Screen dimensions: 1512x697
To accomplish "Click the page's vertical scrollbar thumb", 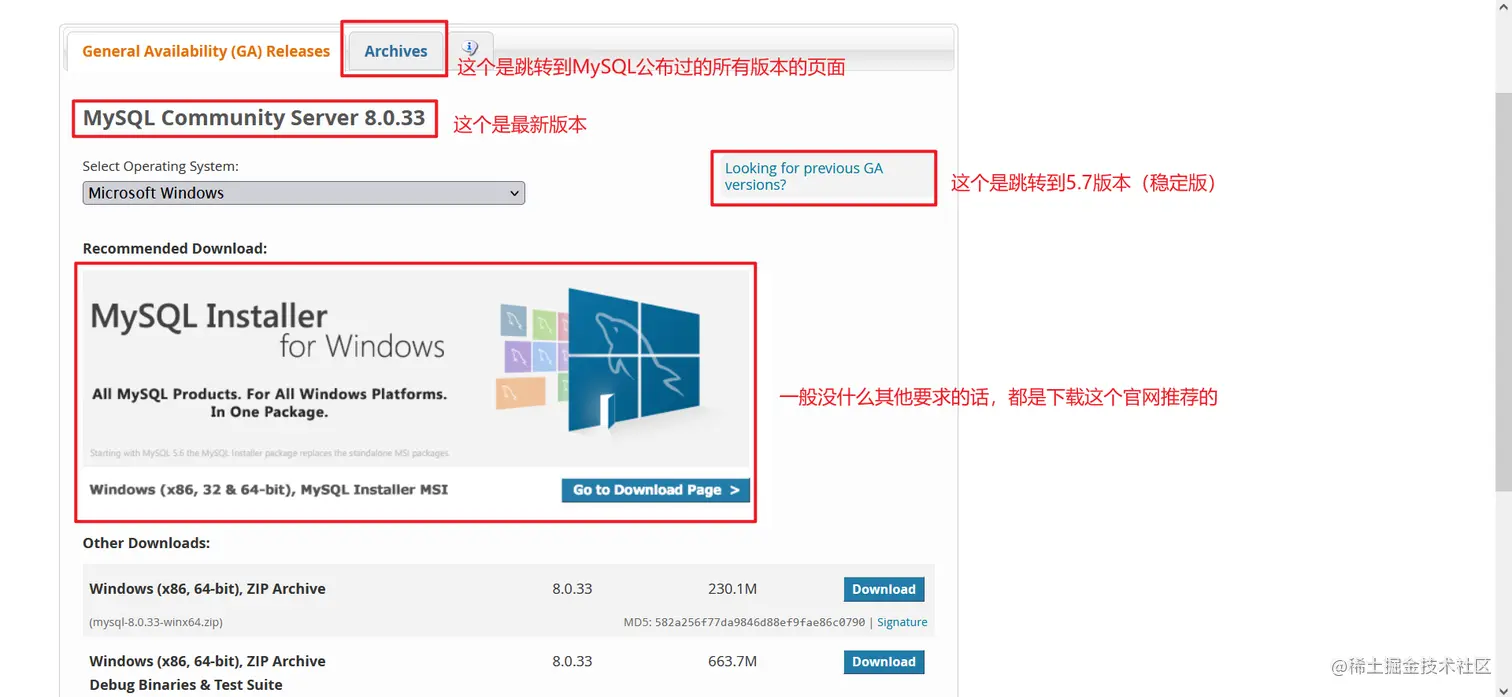I will coord(1503,290).
